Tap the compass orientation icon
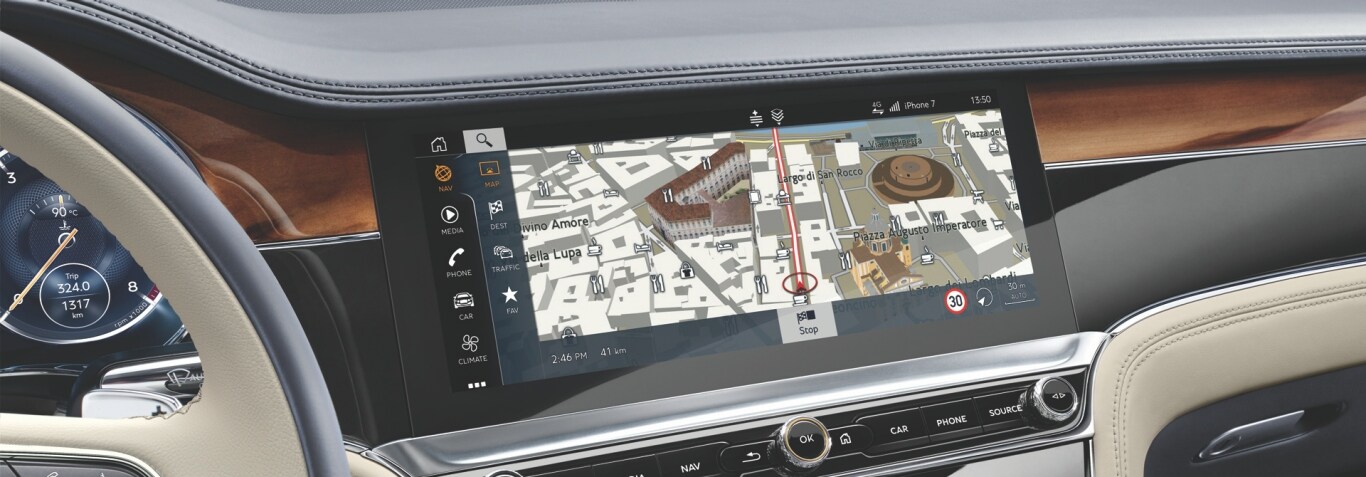 985,297
